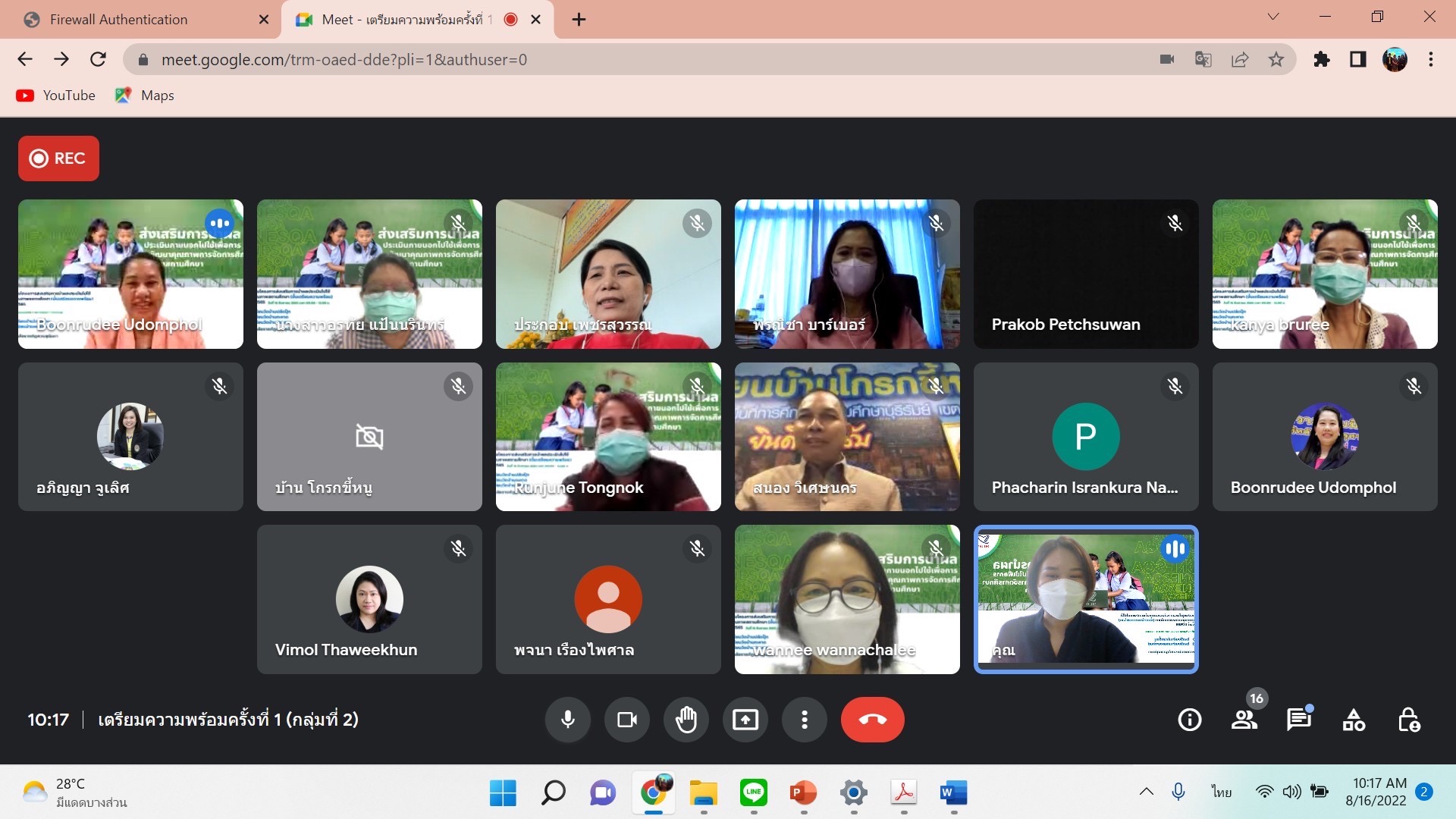Open the More options three-dot menu

pos(804,719)
